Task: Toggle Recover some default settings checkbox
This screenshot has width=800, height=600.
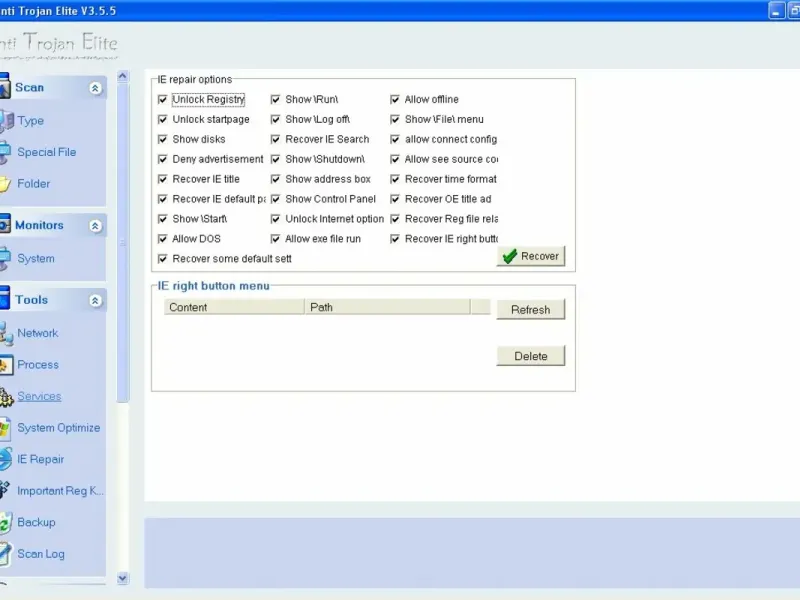Action: (163, 259)
